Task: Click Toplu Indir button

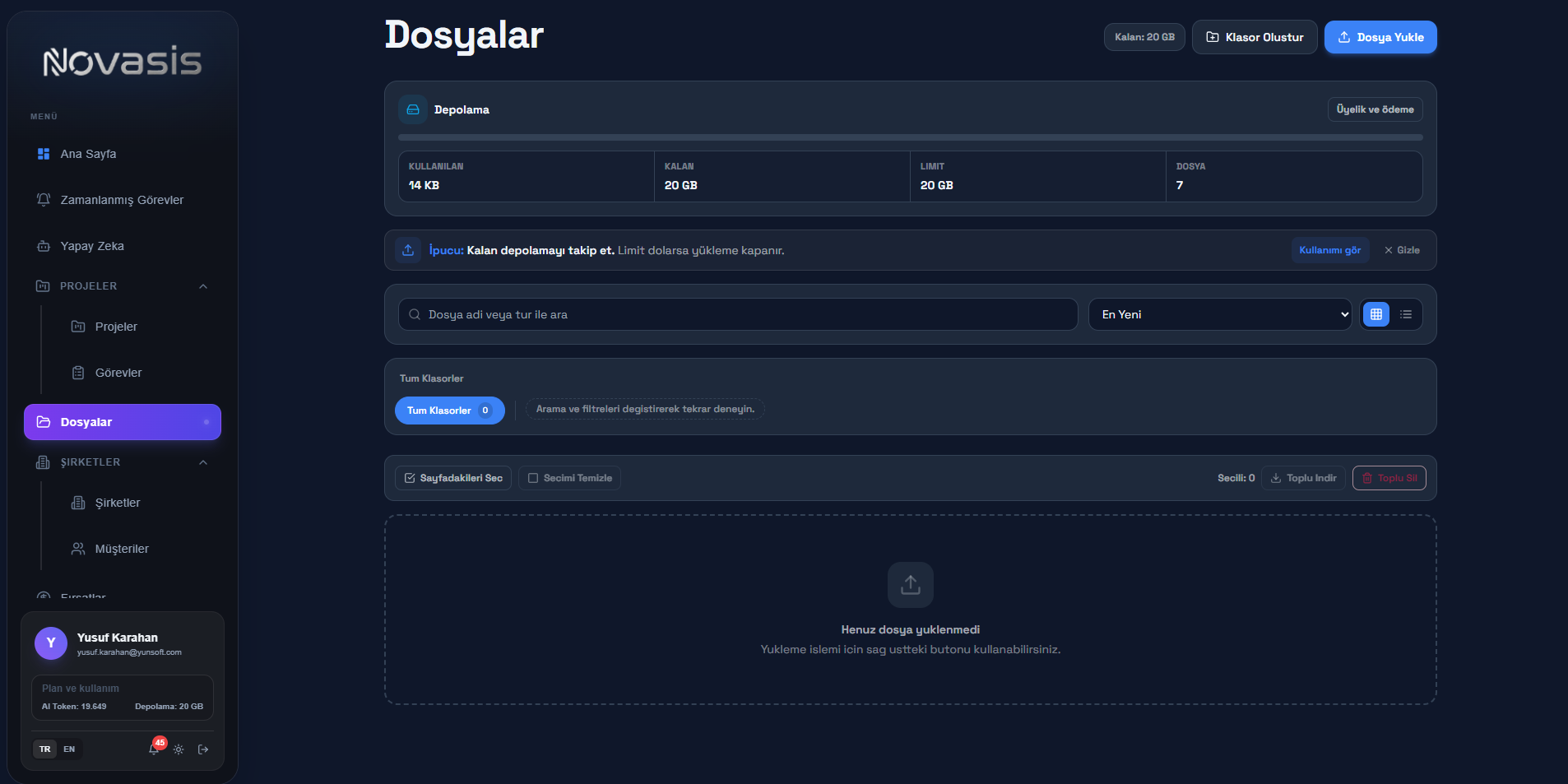Action: [1304, 478]
